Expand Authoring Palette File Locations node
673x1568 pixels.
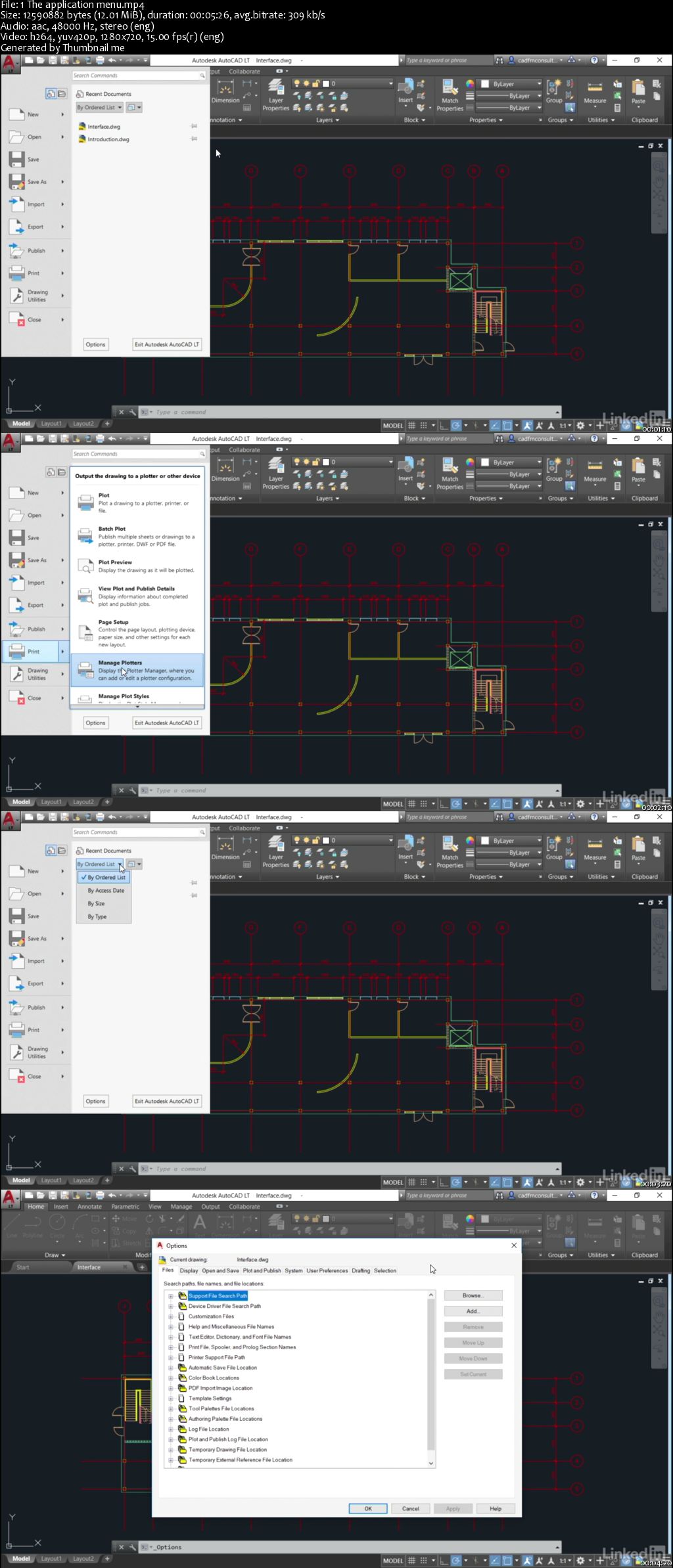click(171, 1419)
